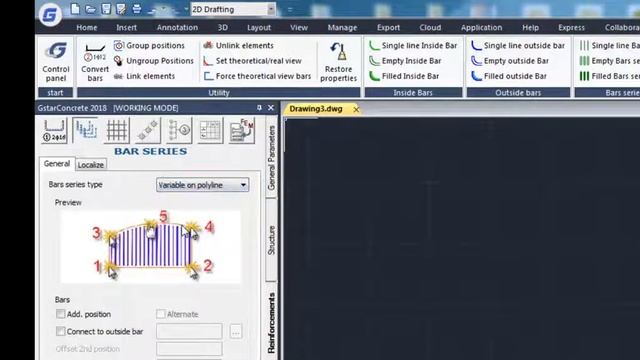The height and width of the screenshot is (360, 640).
Task: Open the Bars series type dropdown
Action: (x=202, y=185)
